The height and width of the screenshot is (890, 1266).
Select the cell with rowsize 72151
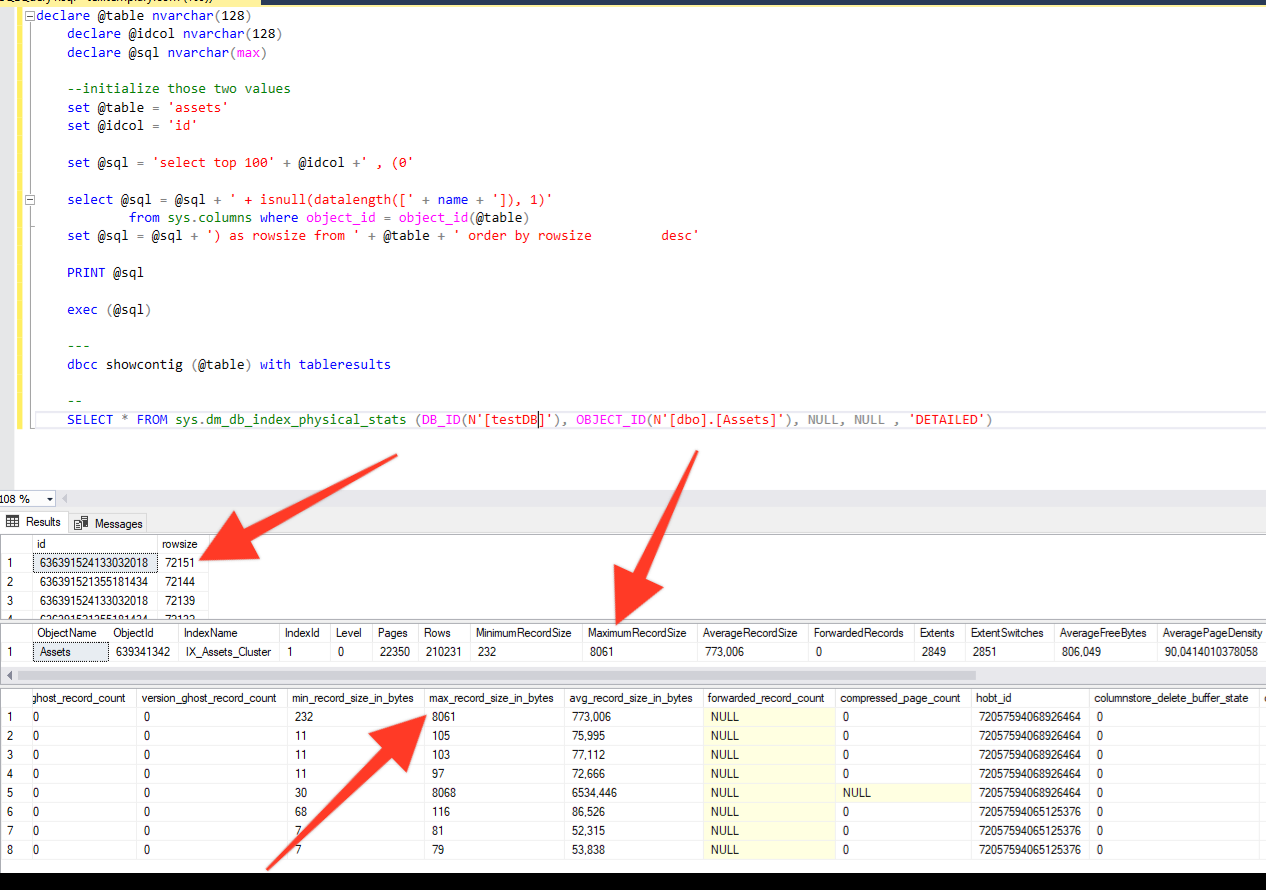tap(180, 563)
